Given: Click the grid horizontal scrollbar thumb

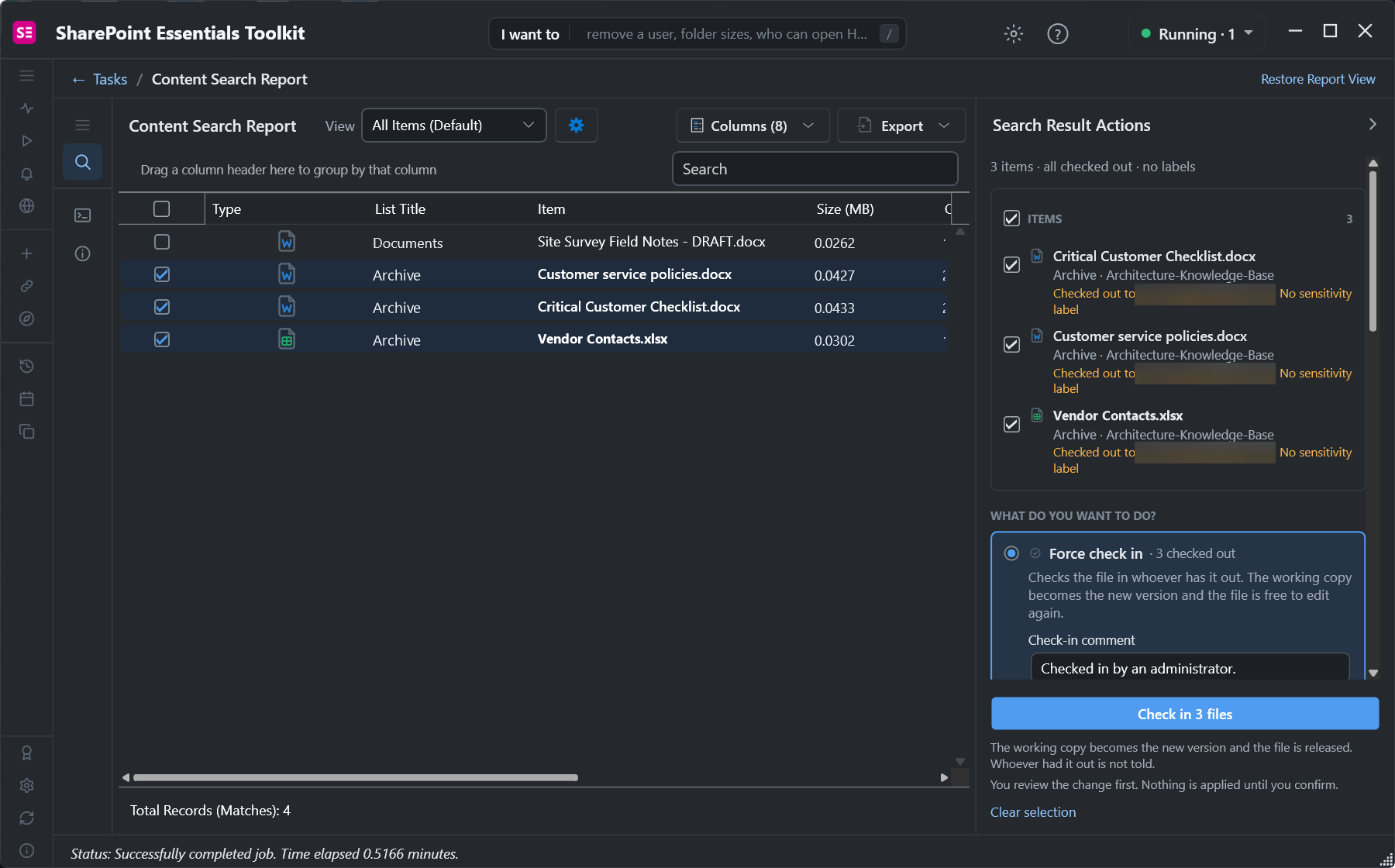Looking at the screenshot, I should click(356, 777).
